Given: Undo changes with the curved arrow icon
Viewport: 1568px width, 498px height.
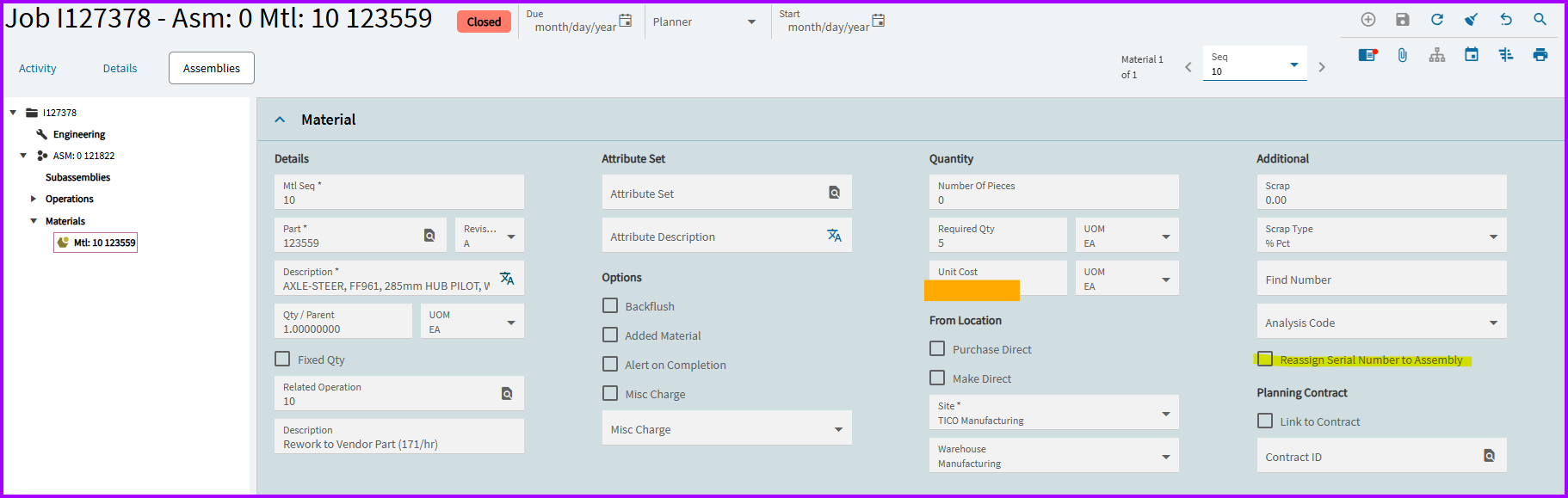Looking at the screenshot, I should (1506, 20).
